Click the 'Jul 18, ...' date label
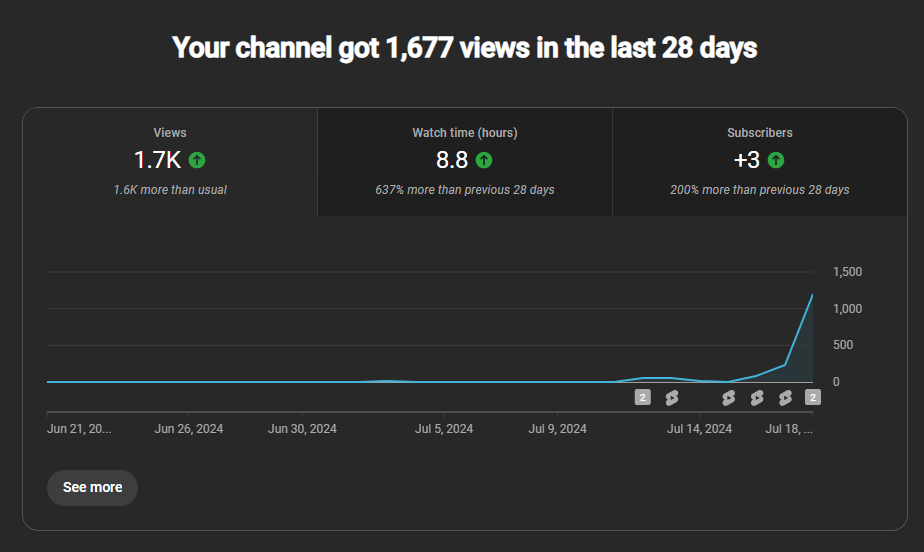This screenshot has height=552, width=924. (789, 429)
